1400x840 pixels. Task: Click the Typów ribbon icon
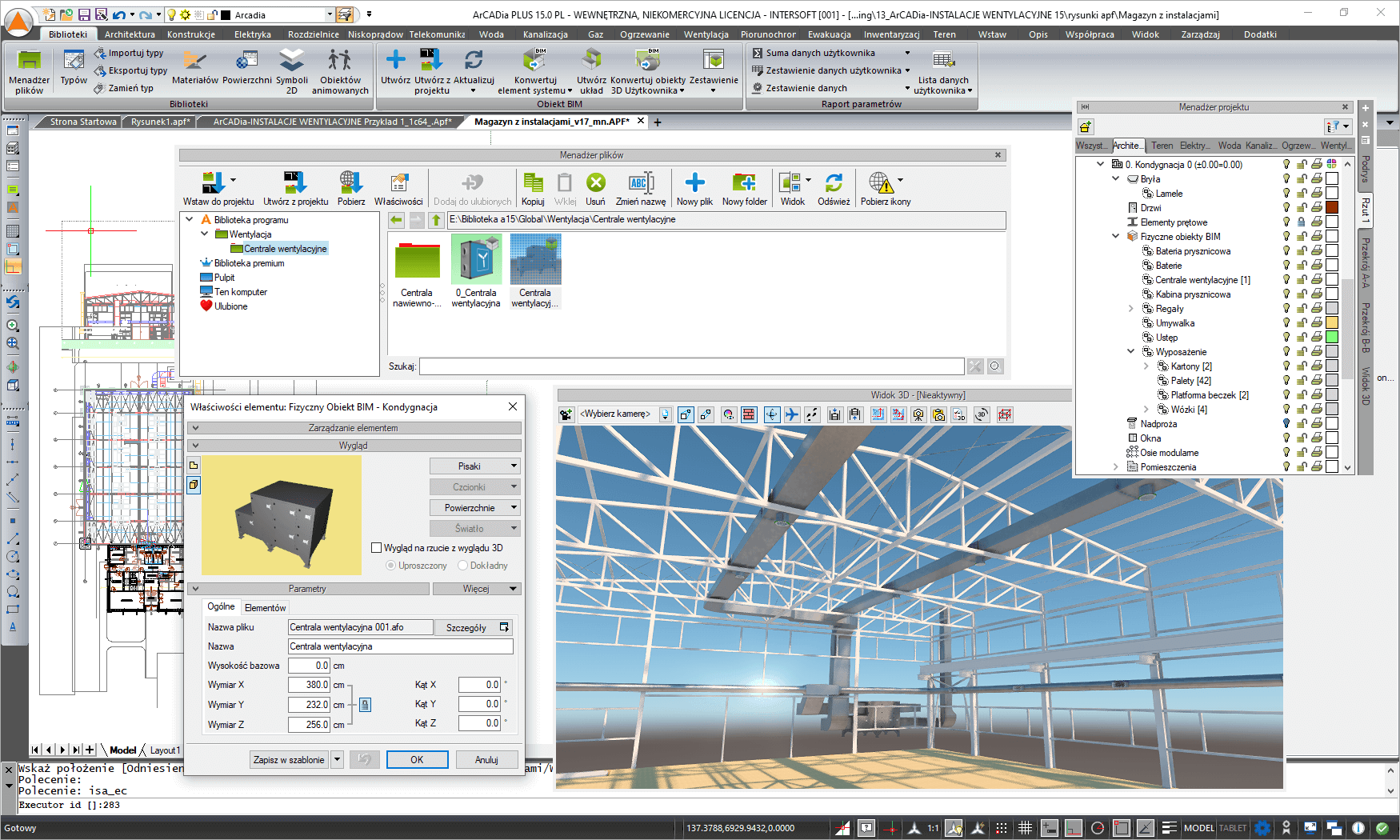click(x=74, y=67)
